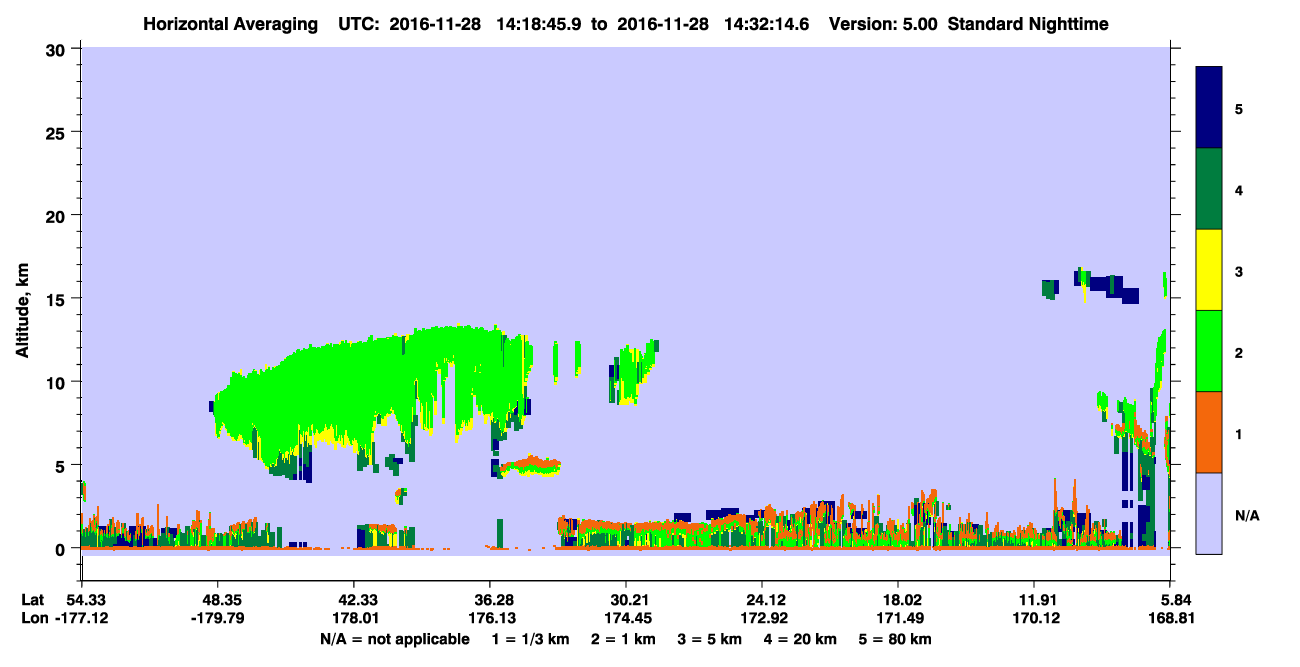Image resolution: width=1300 pixels, height=667 pixels.
Task: Click longitude value -177.12
Action: 82,619
